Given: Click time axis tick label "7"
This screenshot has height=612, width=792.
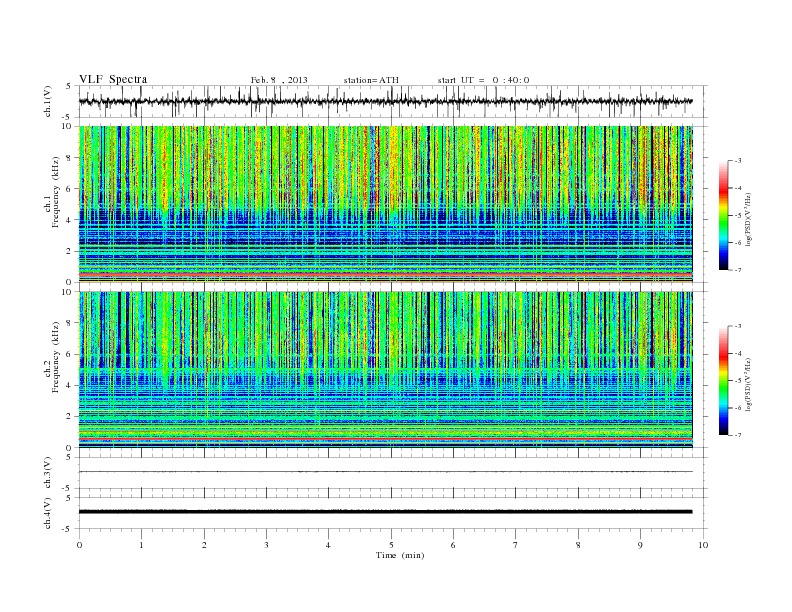Looking at the screenshot, I should (516, 545).
